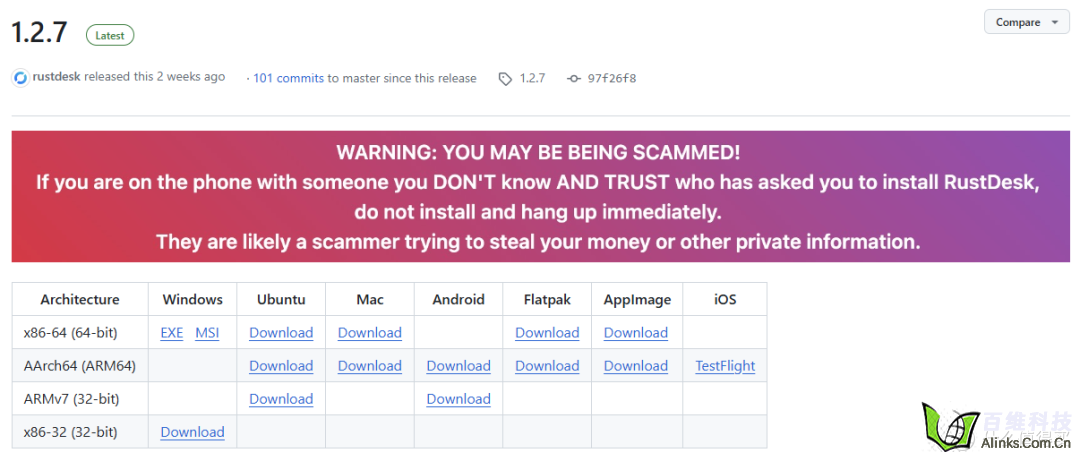Download Windows x86-32 build
This screenshot has height=461, width=1080.
(x=192, y=432)
